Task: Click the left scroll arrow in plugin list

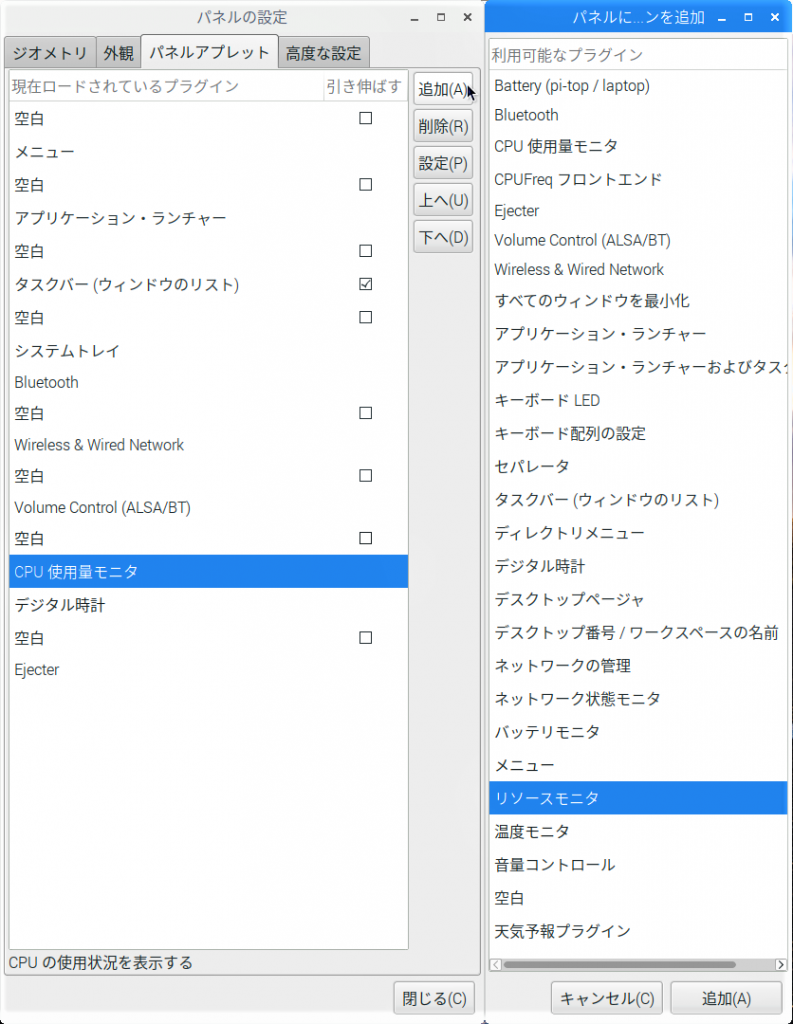Action: click(496, 965)
